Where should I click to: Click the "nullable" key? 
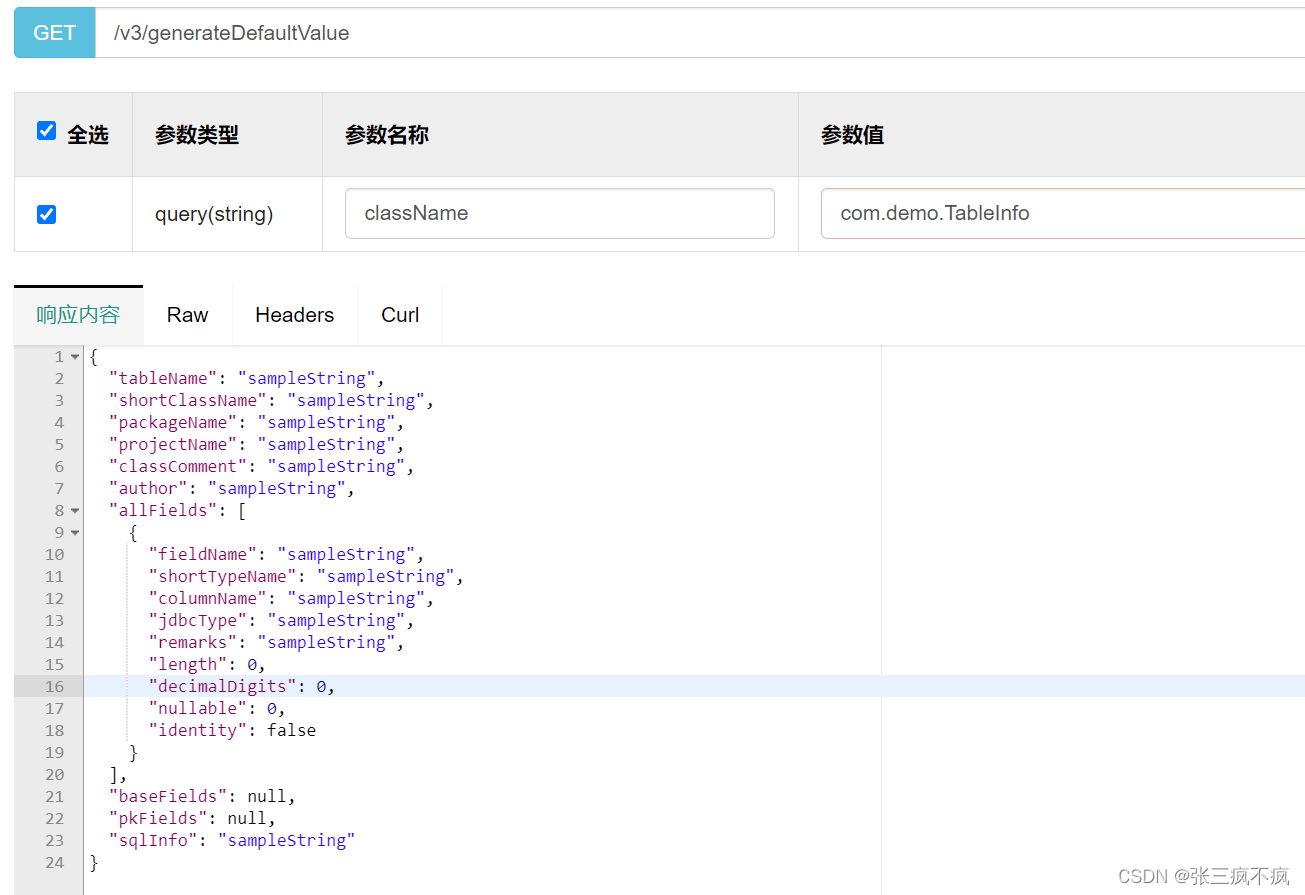(198, 708)
